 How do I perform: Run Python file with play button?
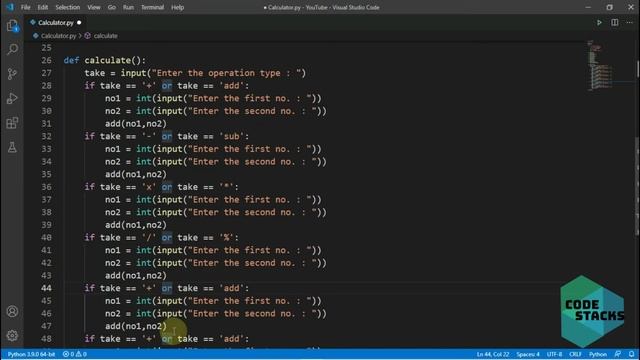coord(599,22)
